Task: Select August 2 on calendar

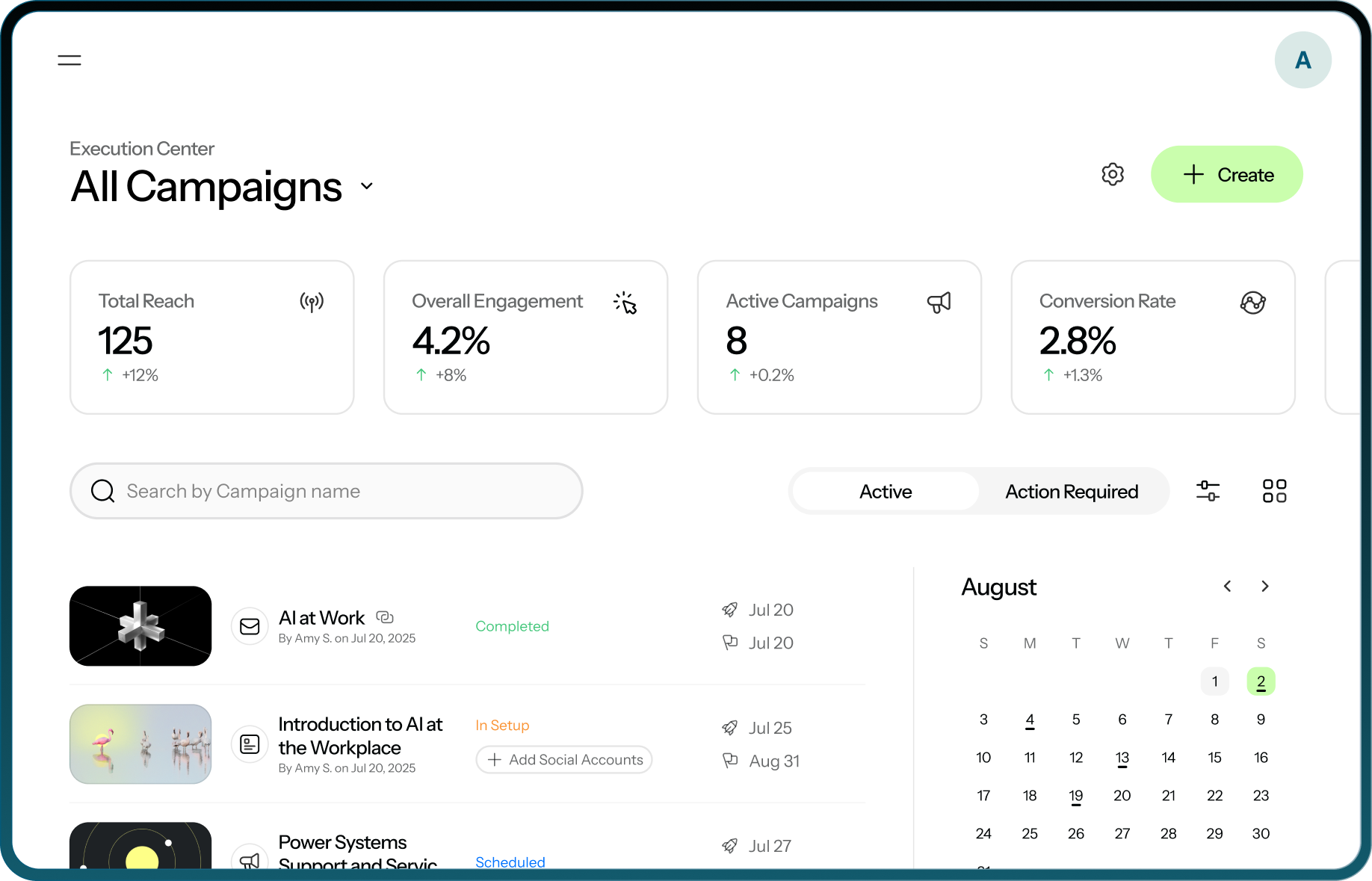Action: [x=1261, y=681]
